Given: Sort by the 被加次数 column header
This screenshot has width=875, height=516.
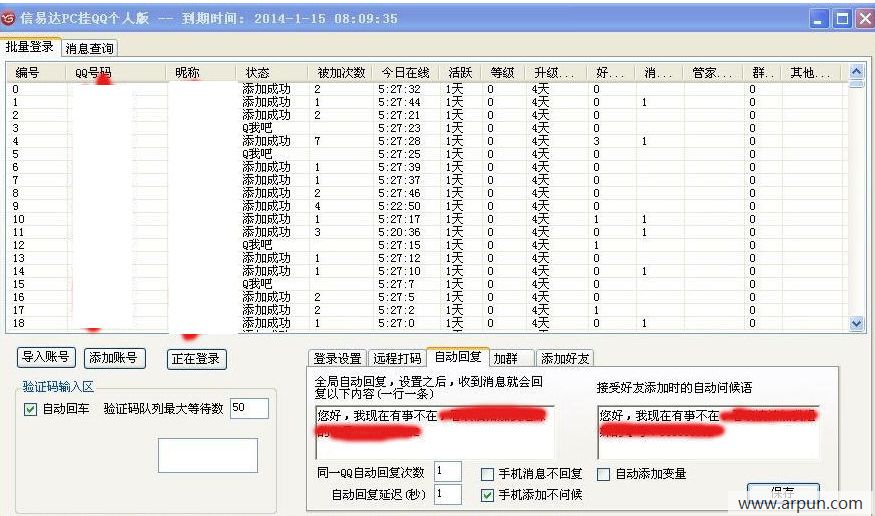Looking at the screenshot, I should [x=340, y=73].
